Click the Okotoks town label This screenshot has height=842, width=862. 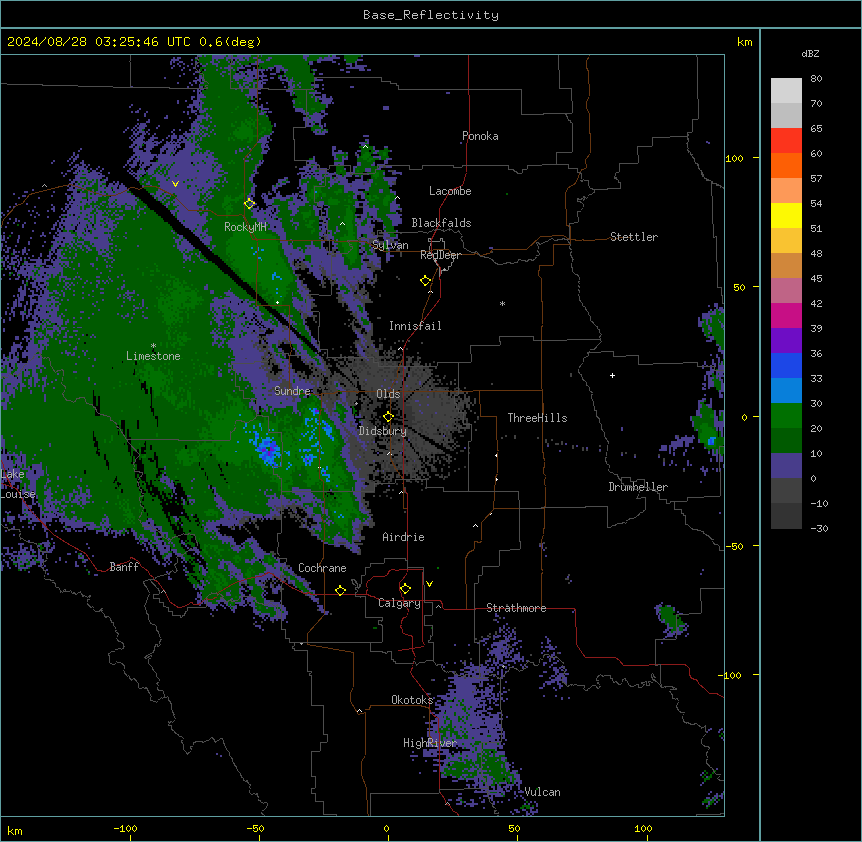tap(412, 700)
